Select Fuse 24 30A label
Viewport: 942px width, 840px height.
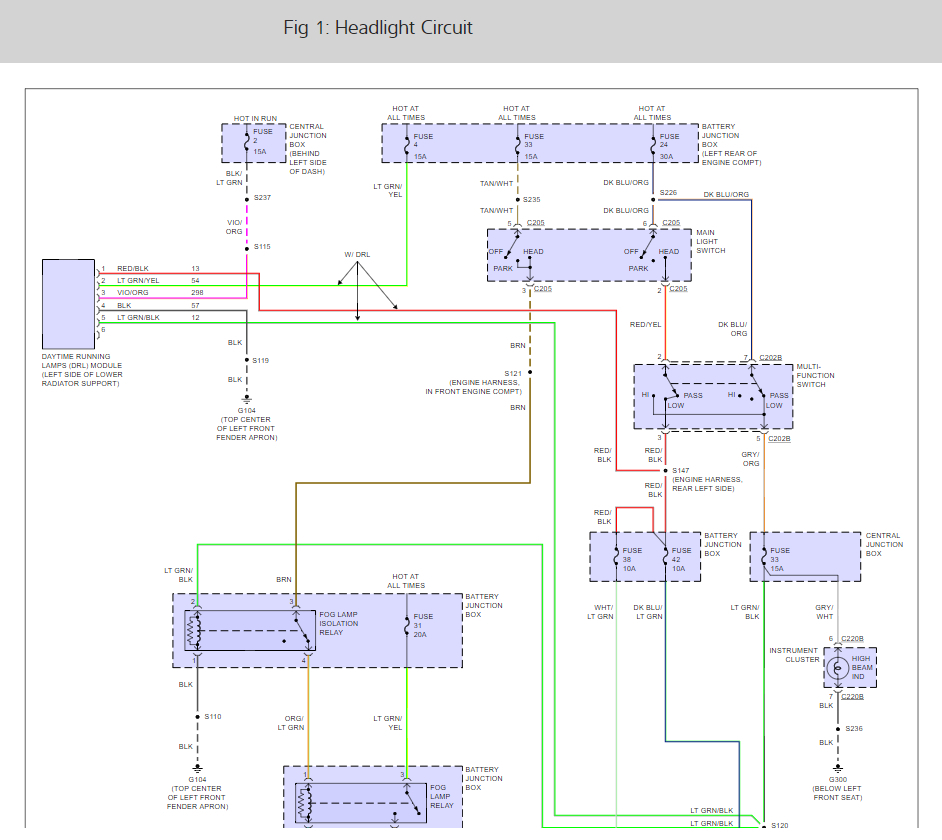coord(669,146)
